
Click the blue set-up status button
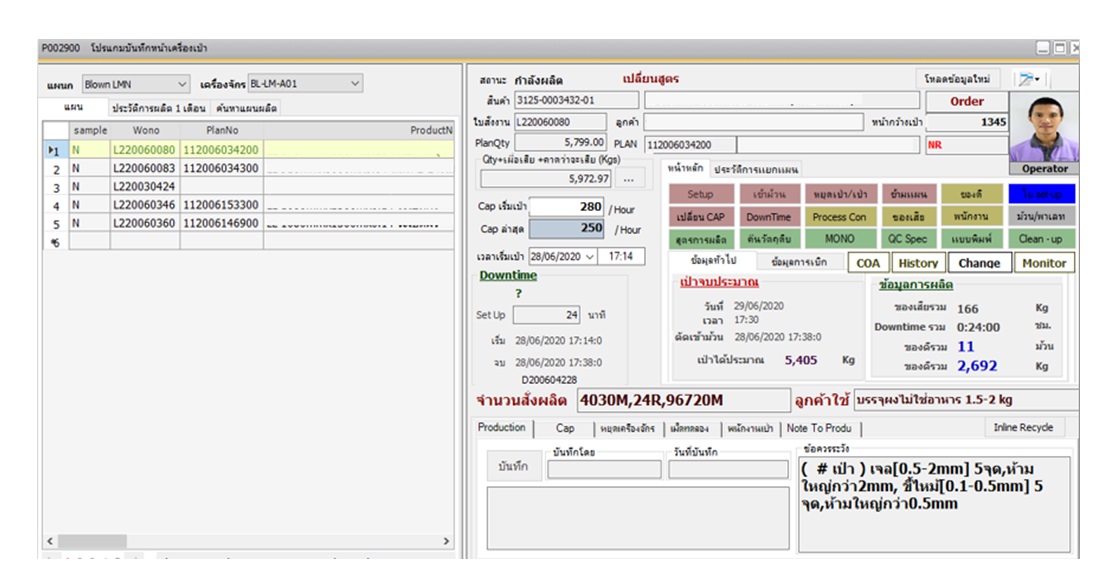point(1041,194)
